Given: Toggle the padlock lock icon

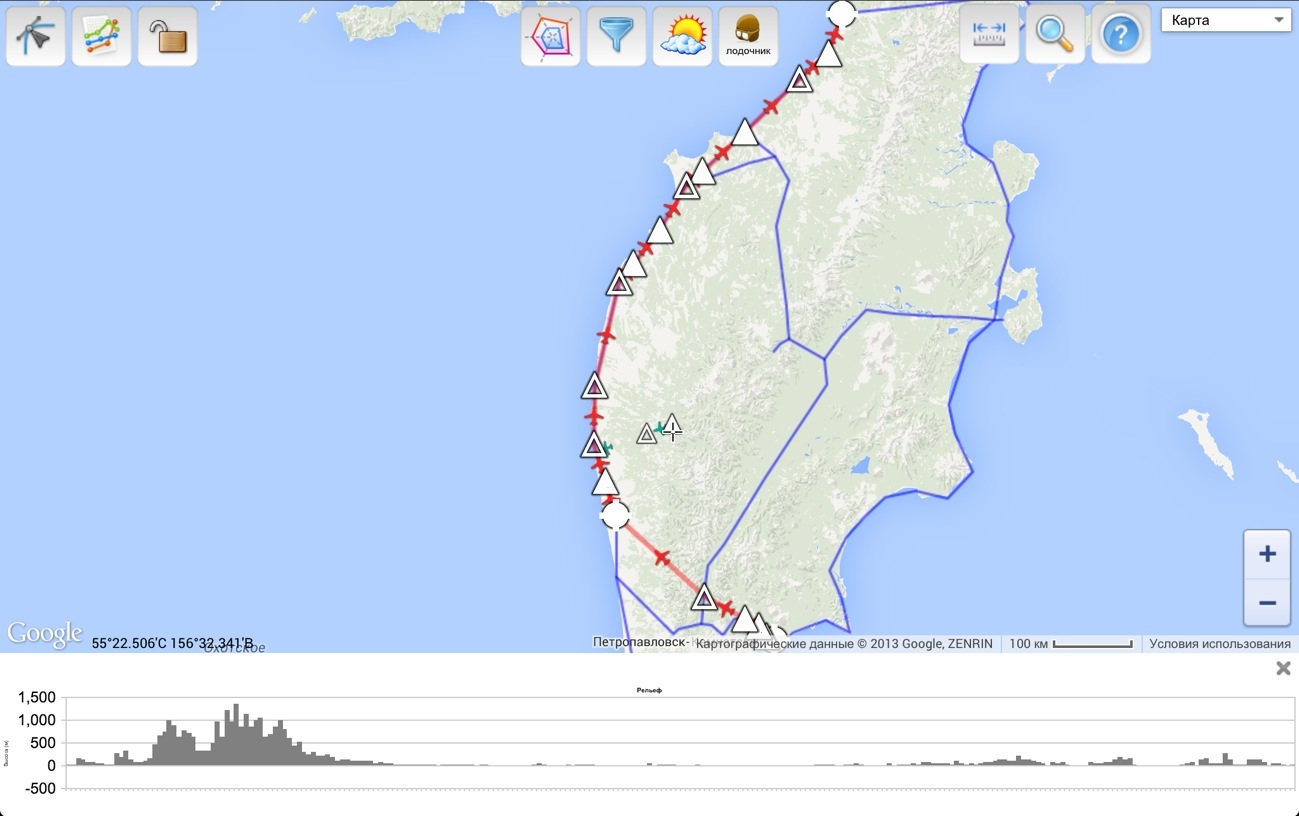Looking at the screenshot, I should coord(167,36).
